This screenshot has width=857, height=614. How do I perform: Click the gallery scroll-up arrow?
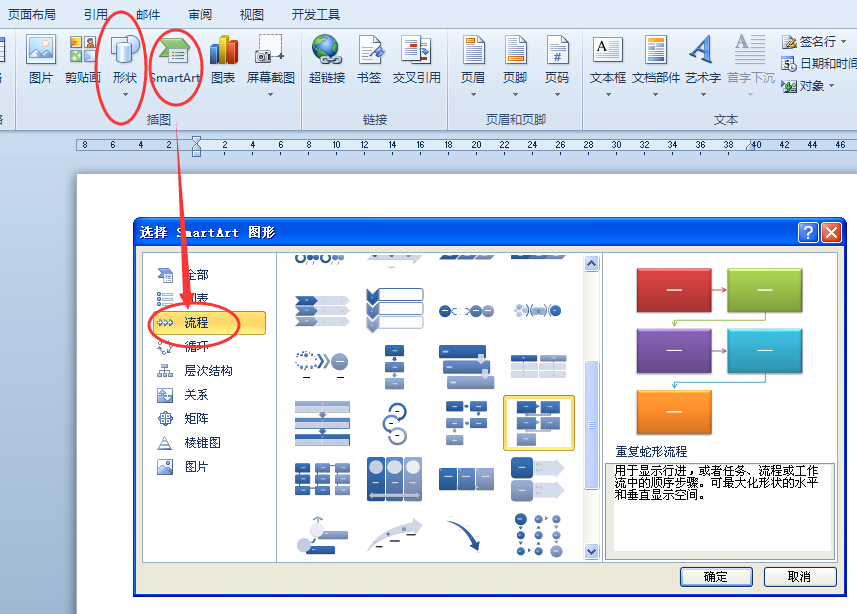coord(591,264)
